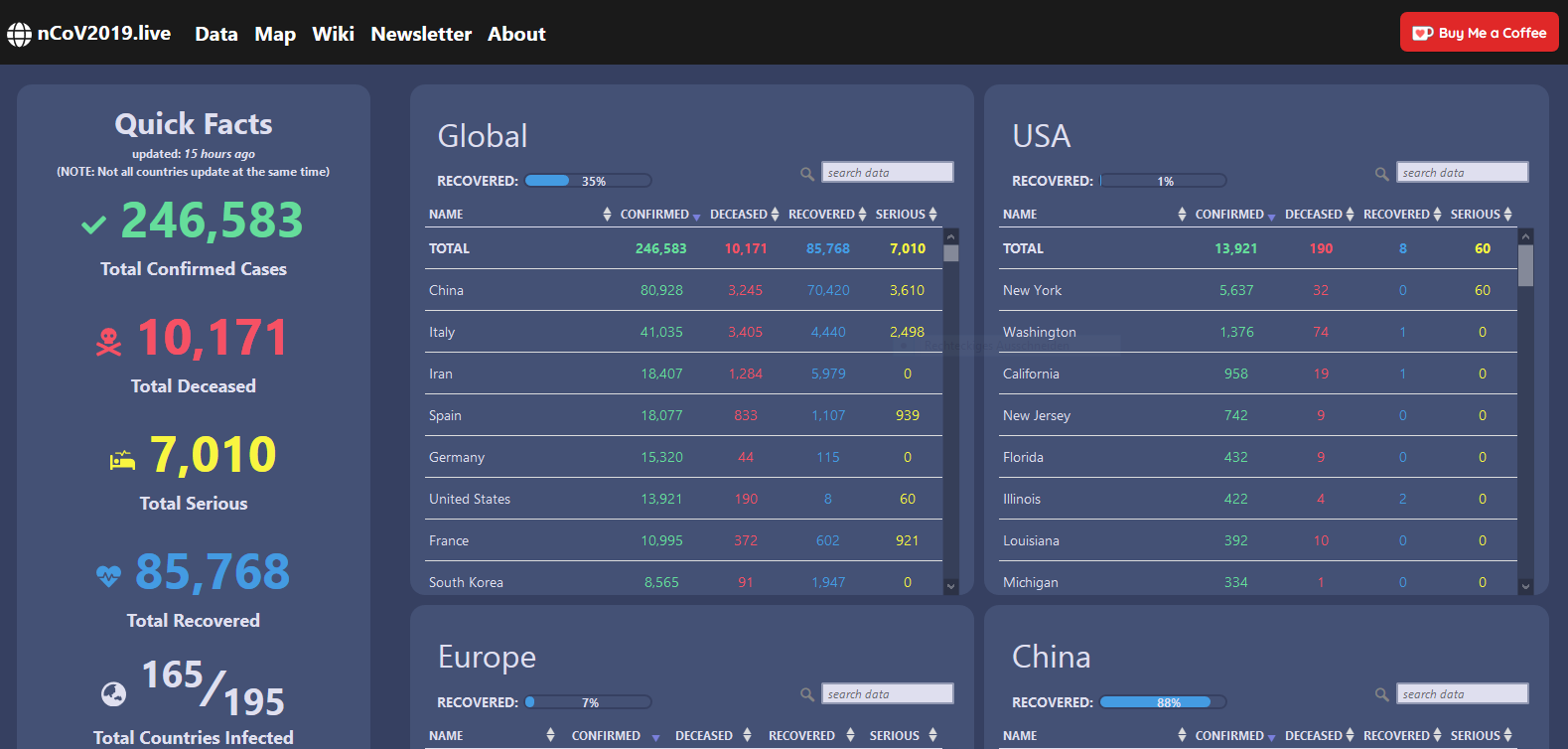
Task: Sort Global table by RECOVERED arrows
Action: [x=862, y=215]
